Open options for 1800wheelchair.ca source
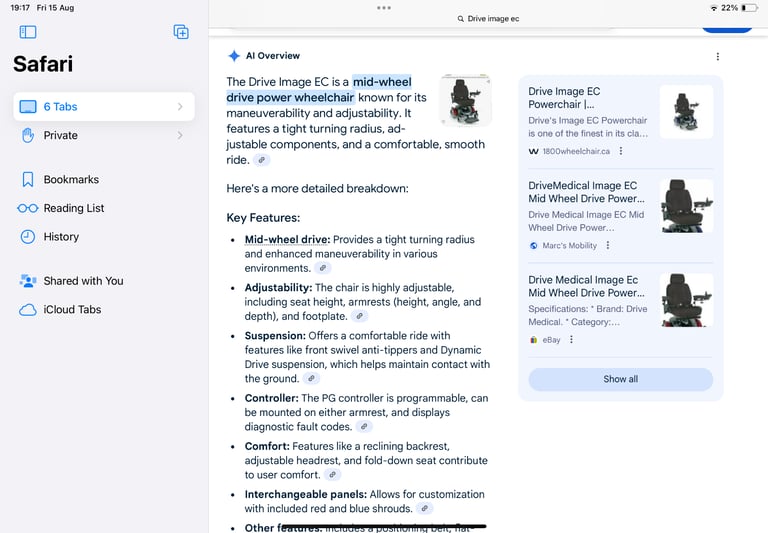Image resolution: width=768 pixels, height=533 pixels. [621, 151]
